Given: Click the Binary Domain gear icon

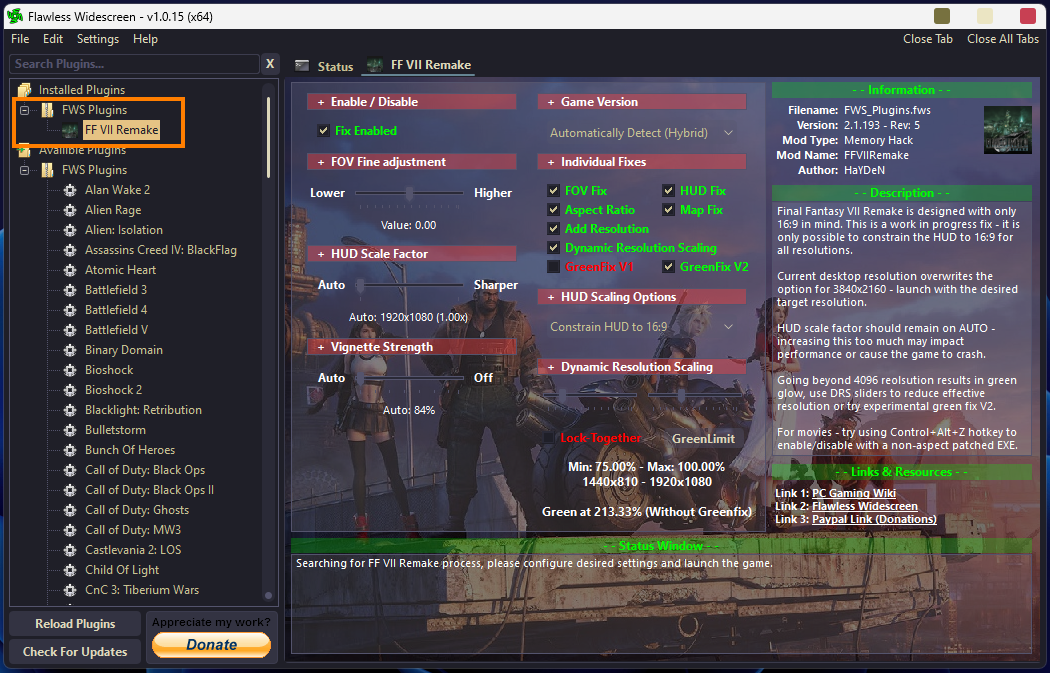Looking at the screenshot, I should [70, 350].
